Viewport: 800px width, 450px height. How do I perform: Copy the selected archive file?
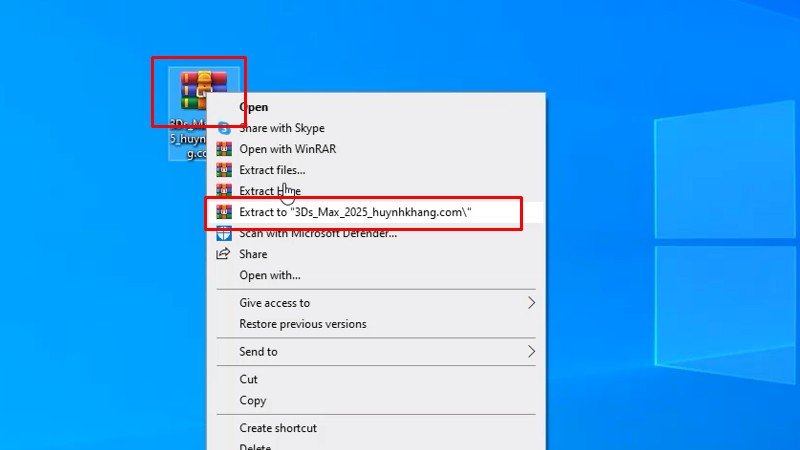pyautogui.click(x=252, y=400)
